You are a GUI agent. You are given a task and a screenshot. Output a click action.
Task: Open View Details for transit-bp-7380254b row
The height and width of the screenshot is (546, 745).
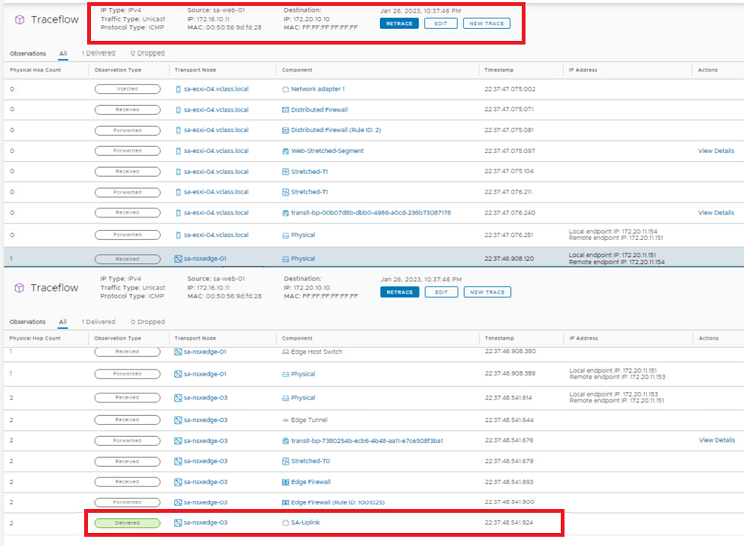point(716,440)
